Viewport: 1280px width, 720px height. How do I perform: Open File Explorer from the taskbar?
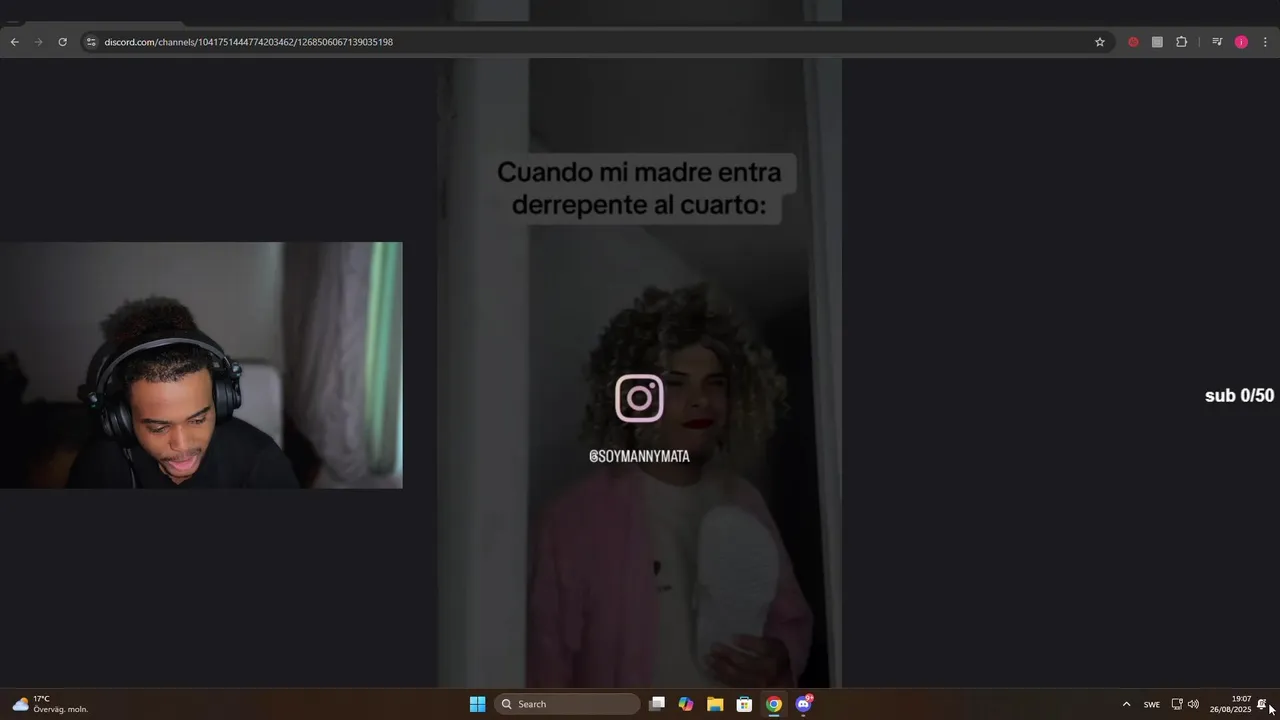click(715, 704)
